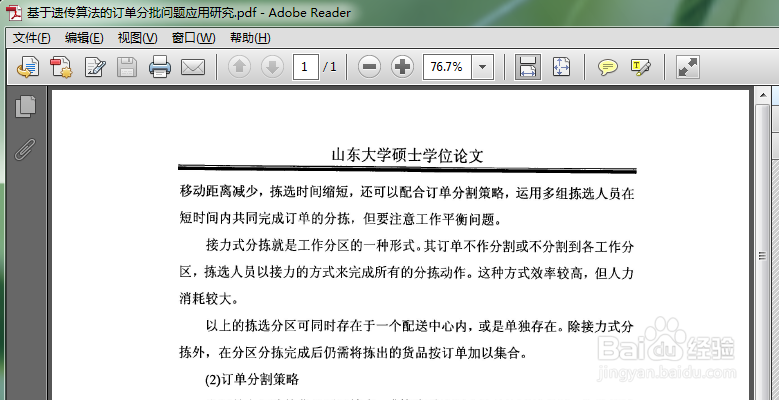
Task: Open the 编辑(E) menu
Action: (x=84, y=38)
